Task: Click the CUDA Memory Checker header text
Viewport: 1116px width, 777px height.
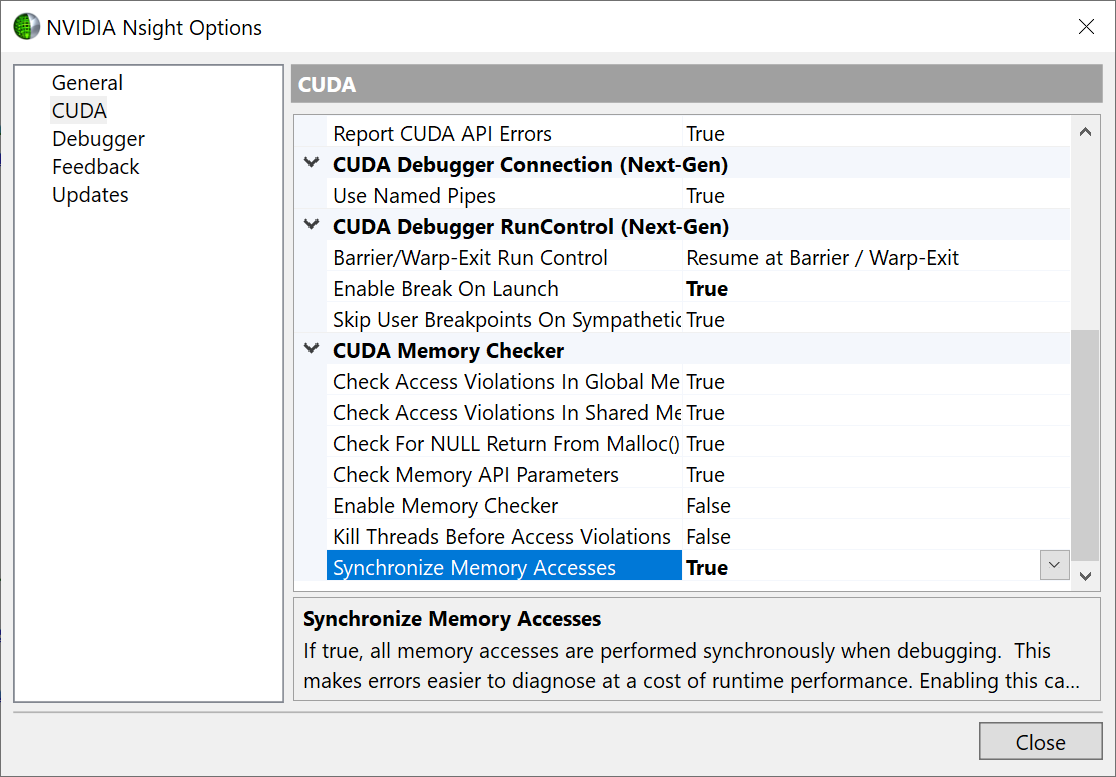Action: (x=448, y=351)
